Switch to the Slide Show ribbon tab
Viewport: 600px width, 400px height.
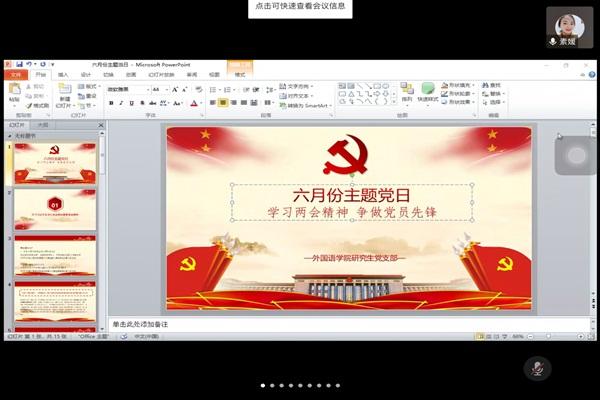[x=161, y=75]
